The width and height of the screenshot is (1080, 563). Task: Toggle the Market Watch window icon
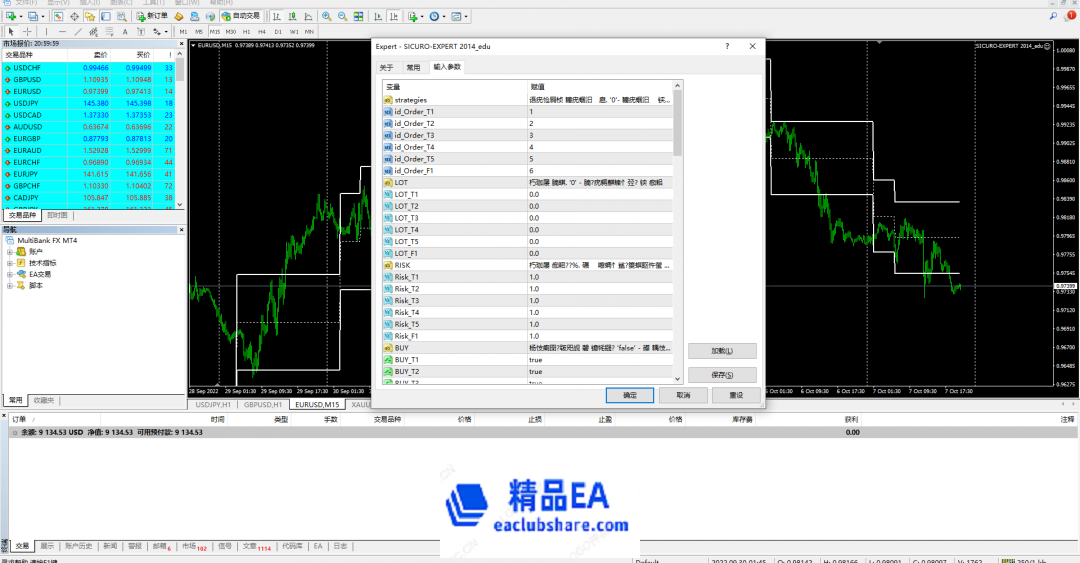click(58, 16)
